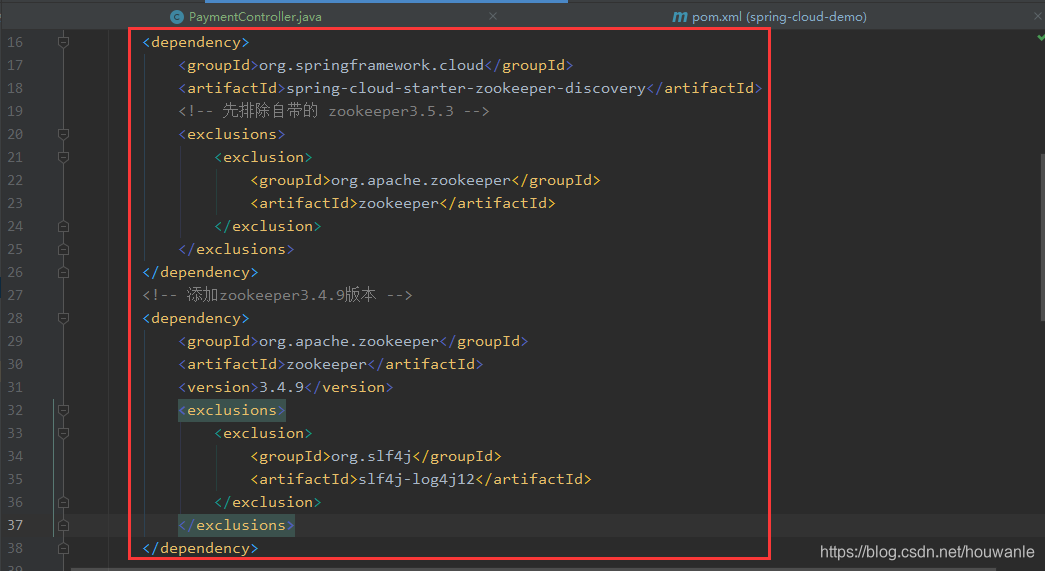1045x571 pixels.
Task: Fold the closing exclusion marker at line 24
Action: 63,227
